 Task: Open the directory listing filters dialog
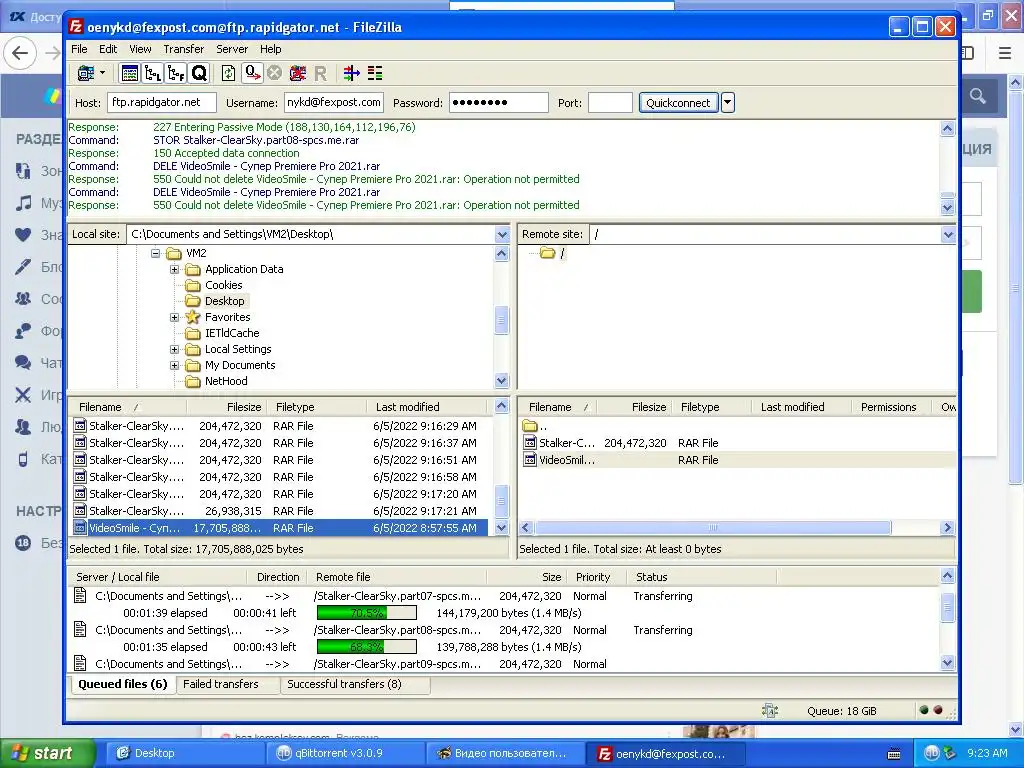(x=351, y=73)
